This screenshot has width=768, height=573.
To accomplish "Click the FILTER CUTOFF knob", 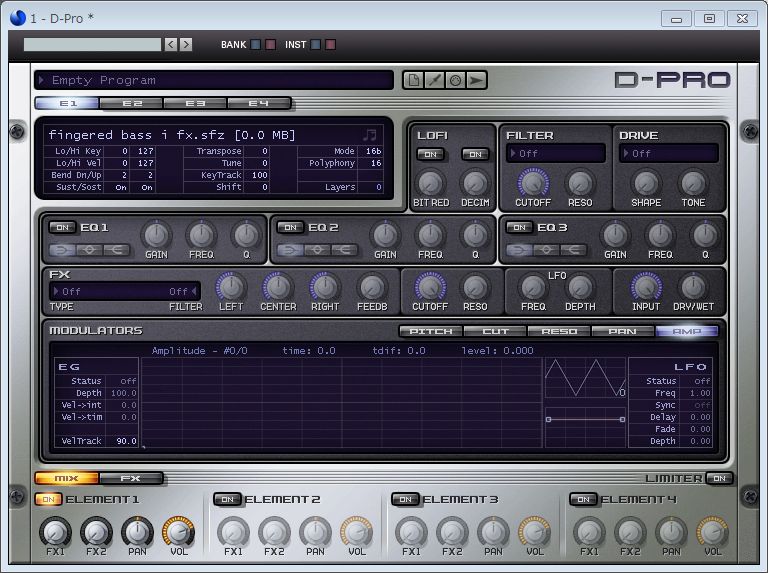I will click(x=533, y=184).
